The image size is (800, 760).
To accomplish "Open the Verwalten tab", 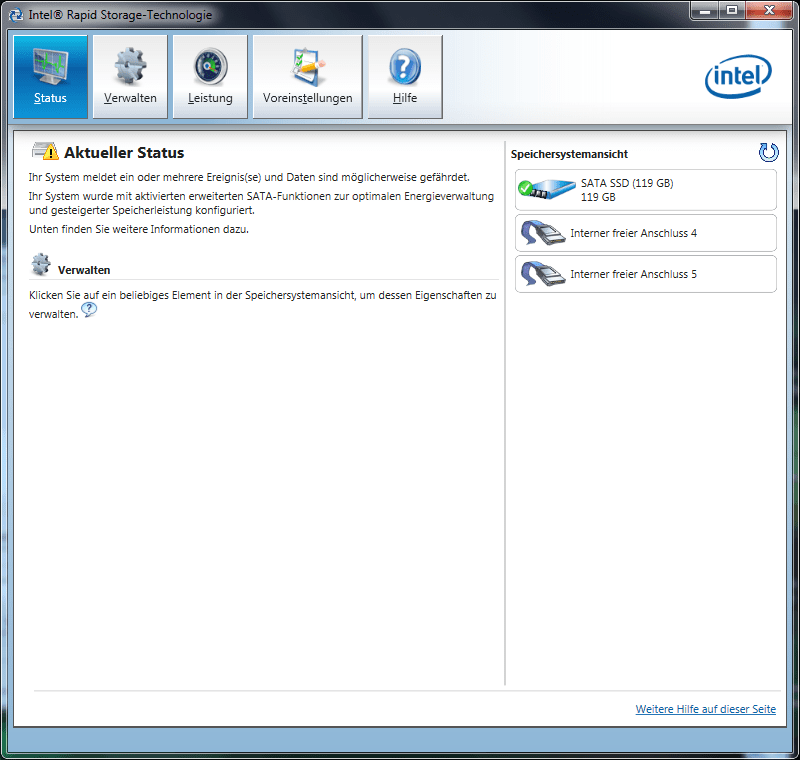I will click(x=130, y=77).
